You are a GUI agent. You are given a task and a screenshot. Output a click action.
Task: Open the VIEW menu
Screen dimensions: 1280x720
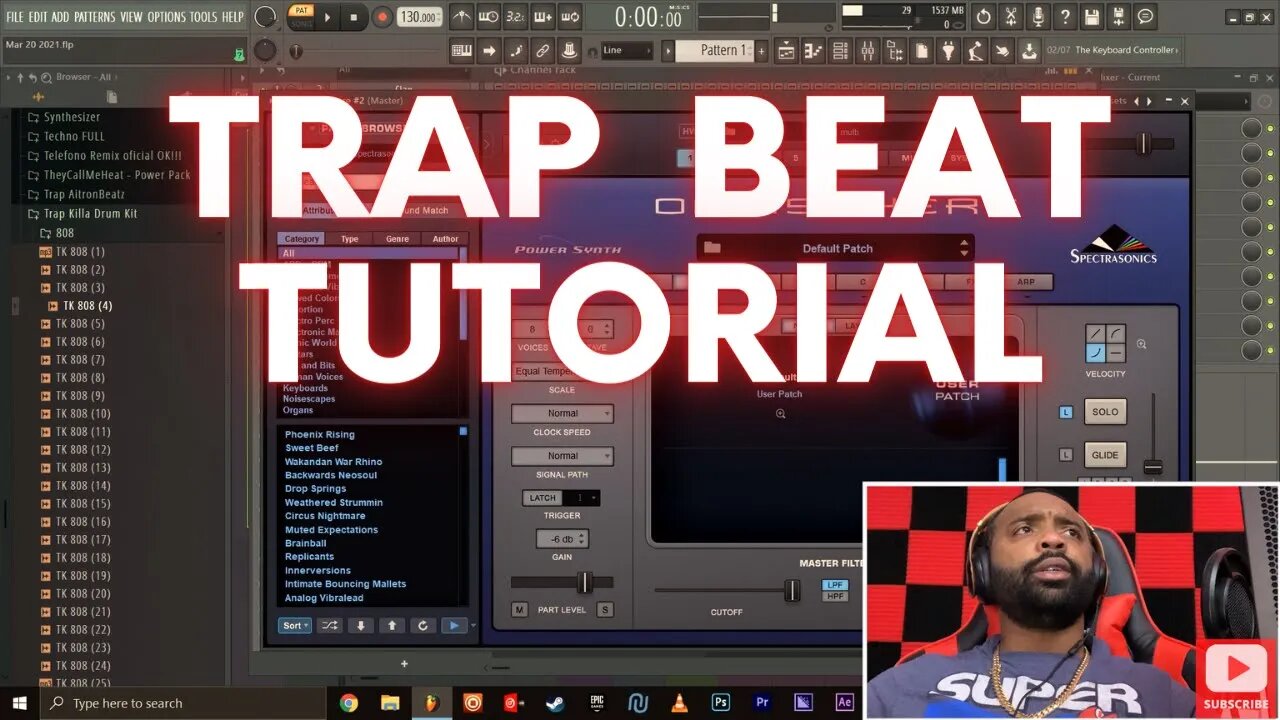click(131, 17)
